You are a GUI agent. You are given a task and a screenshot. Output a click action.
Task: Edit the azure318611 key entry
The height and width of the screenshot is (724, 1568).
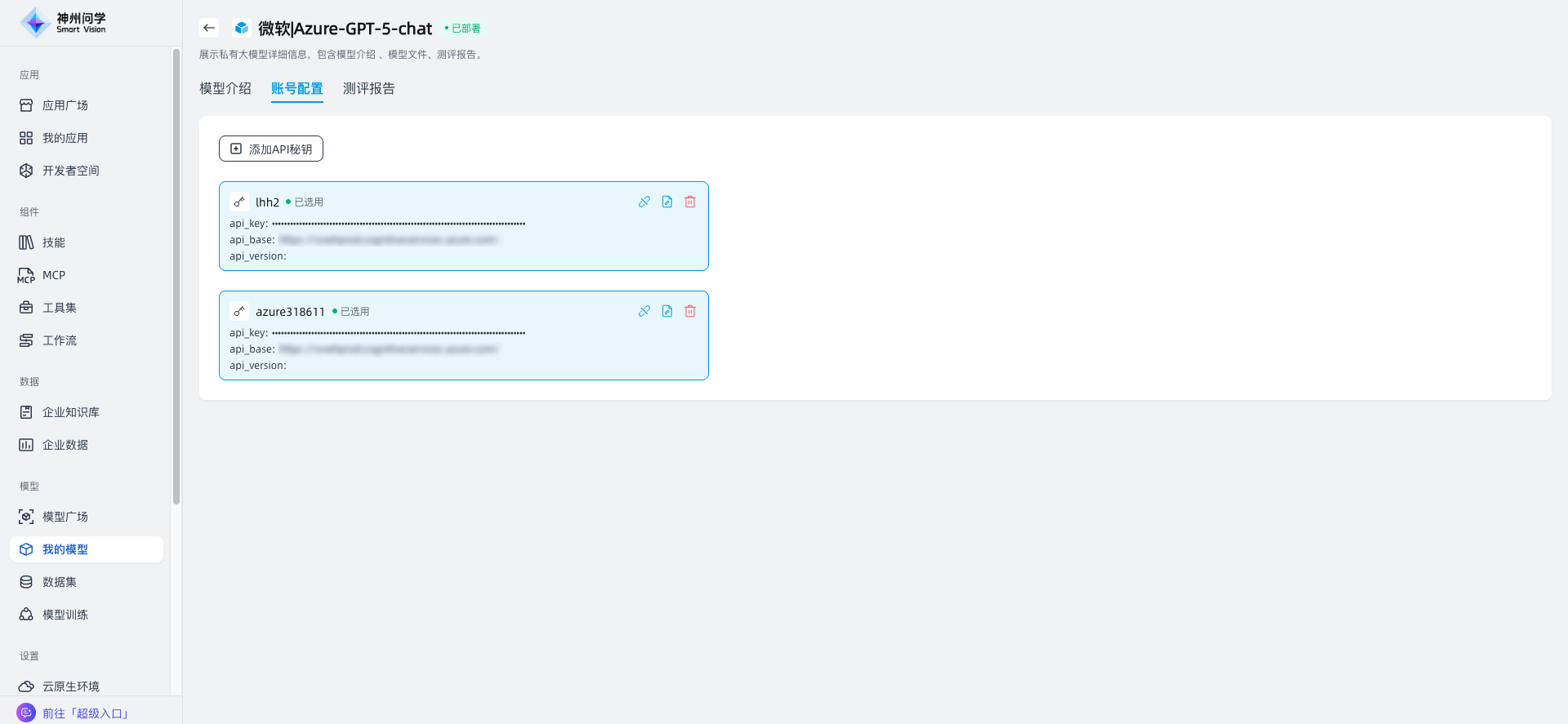667,311
